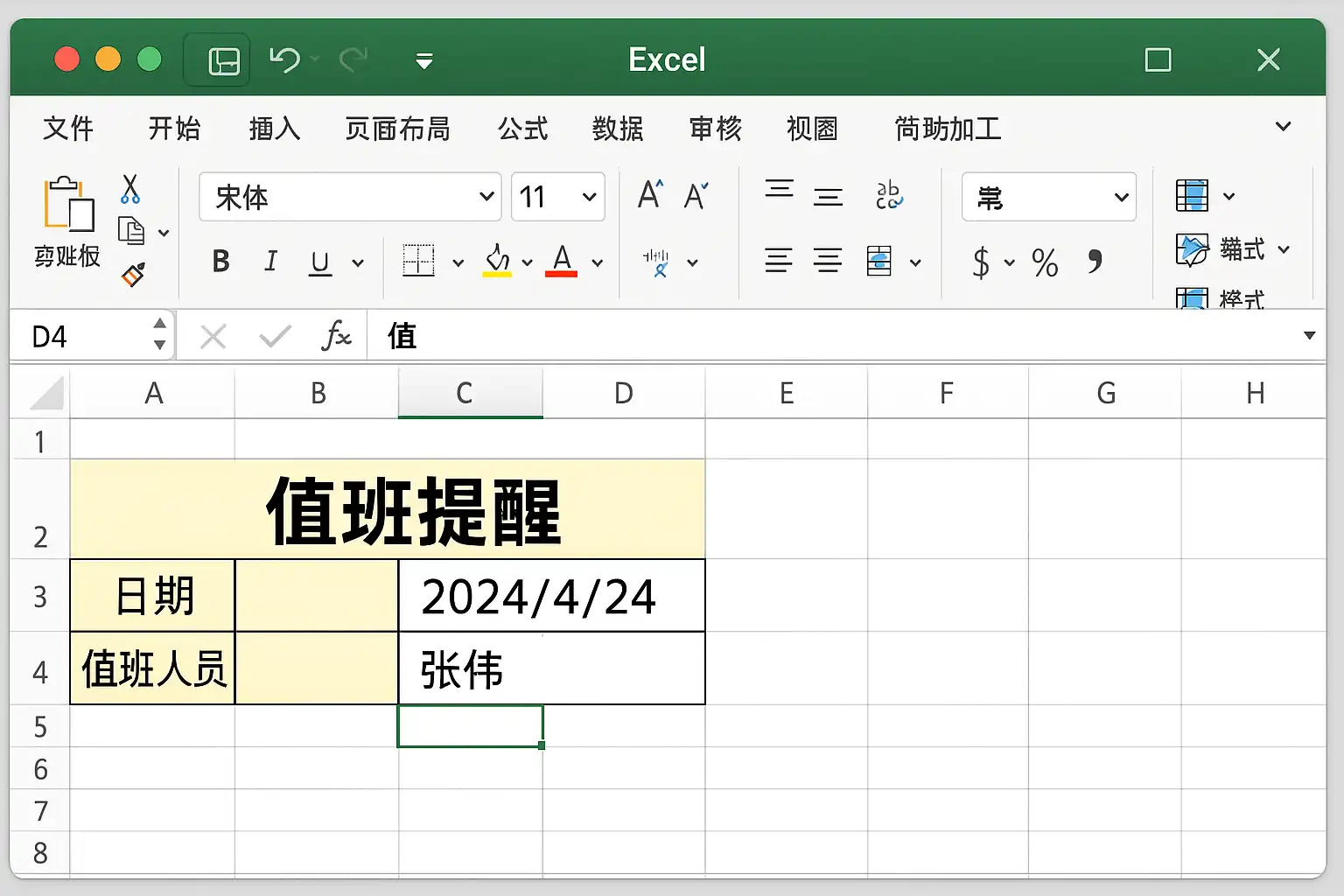Click the Borders icon
This screenshot has width=1344, height=896.
click(x=418, y=261)
